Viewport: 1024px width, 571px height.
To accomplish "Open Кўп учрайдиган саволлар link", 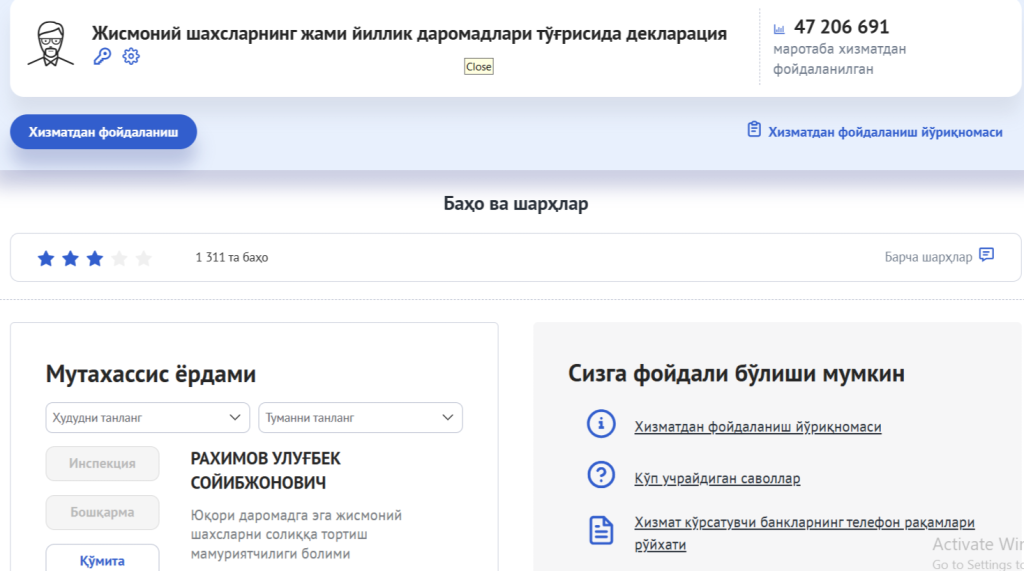I will click(x=717, y=478).
